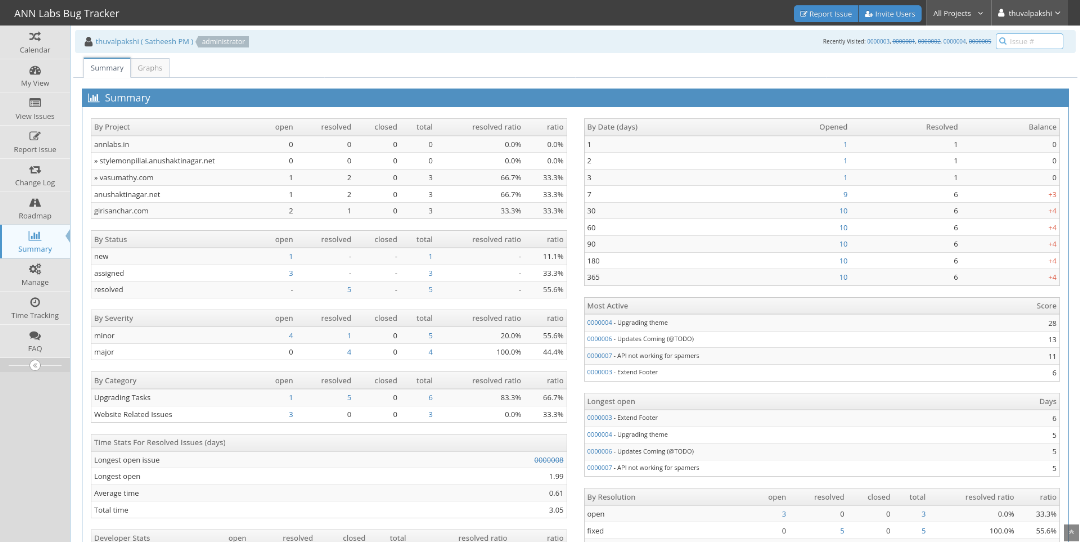The image size is (1080, 542).
Task: Click the blue Report Issue button
Action: click(x=824, y=14)
